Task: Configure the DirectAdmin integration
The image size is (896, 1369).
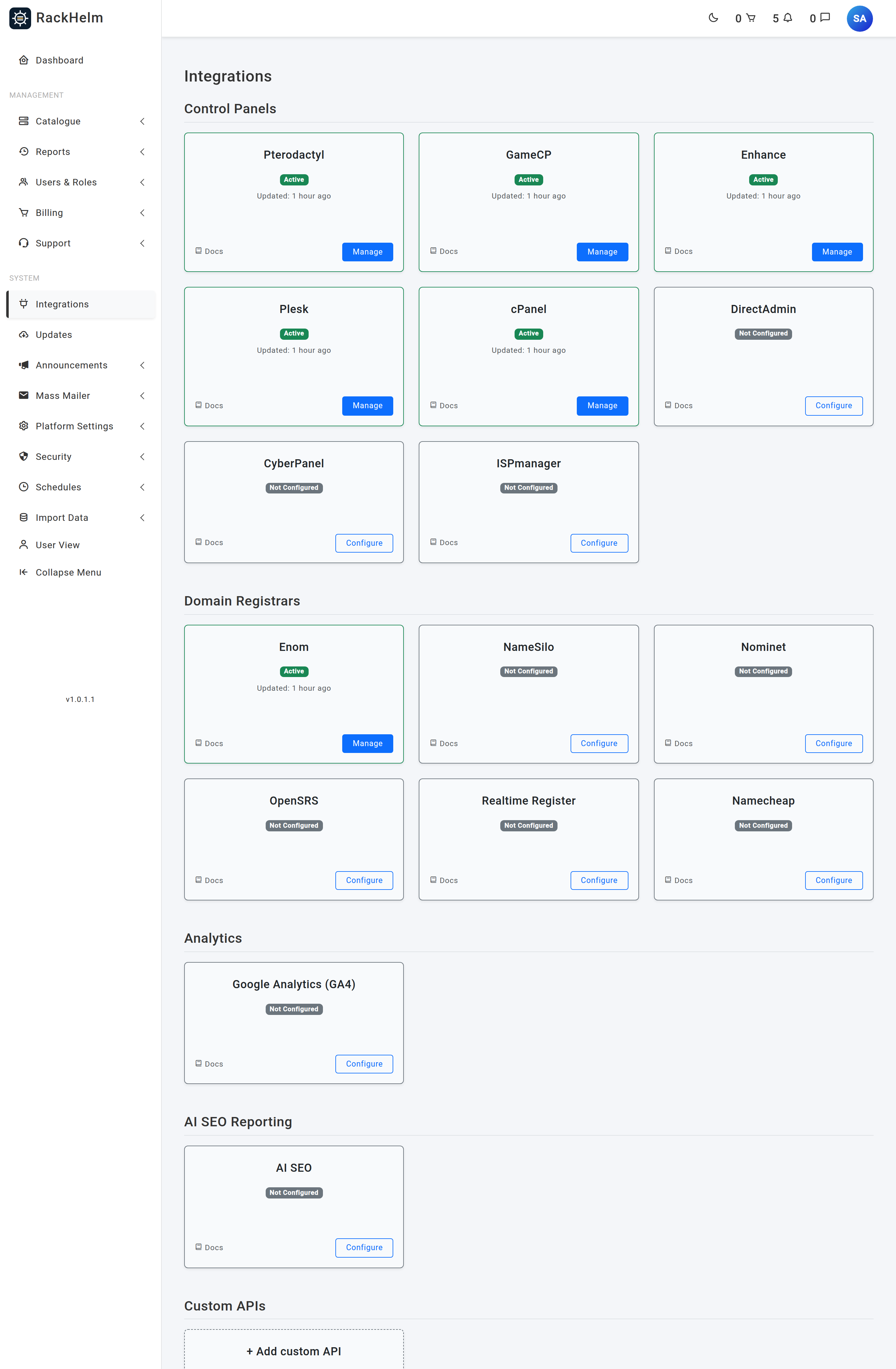Action: pyautogui.click(x=833, y=405)
